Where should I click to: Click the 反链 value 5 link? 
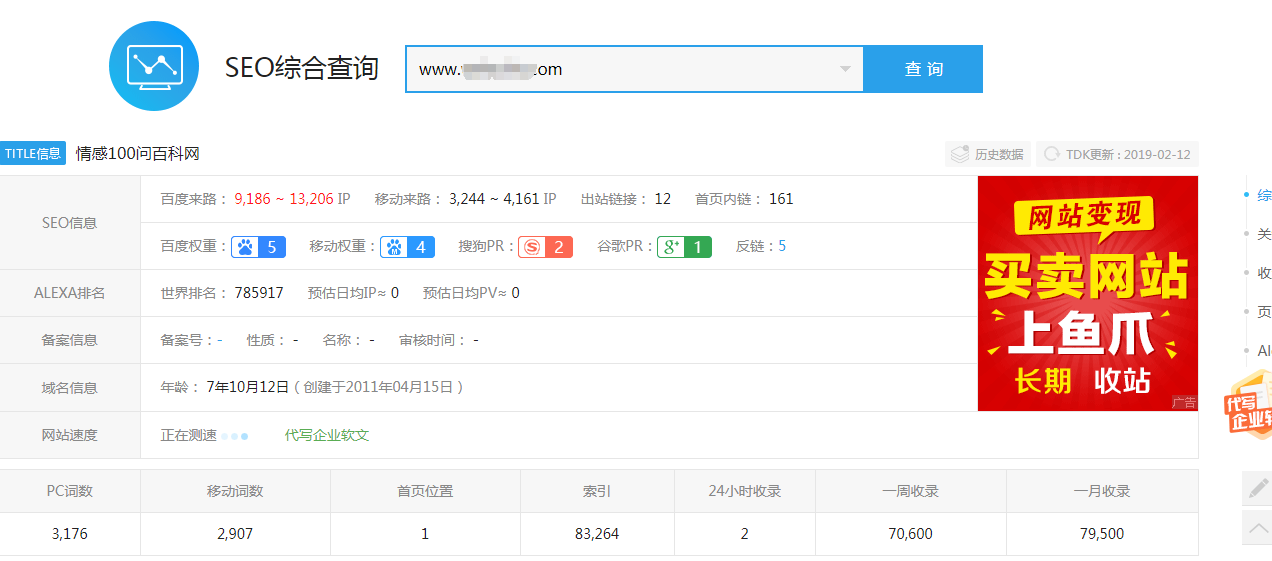tap(782, 246)
